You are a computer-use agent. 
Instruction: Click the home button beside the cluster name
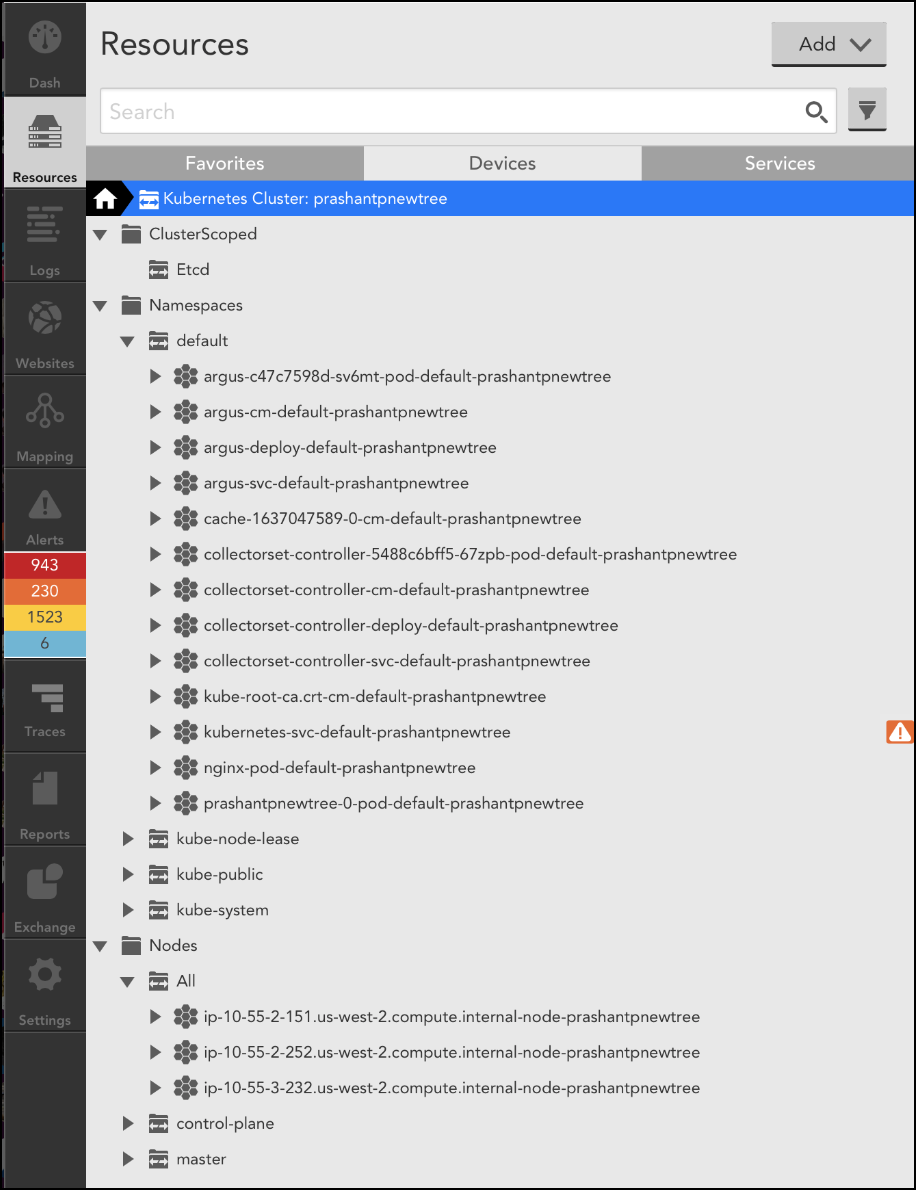tap(106, 198)
